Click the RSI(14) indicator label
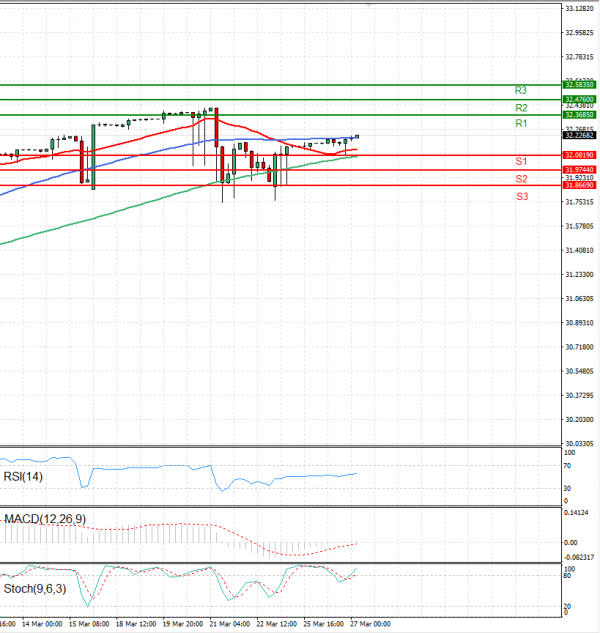 23,477
